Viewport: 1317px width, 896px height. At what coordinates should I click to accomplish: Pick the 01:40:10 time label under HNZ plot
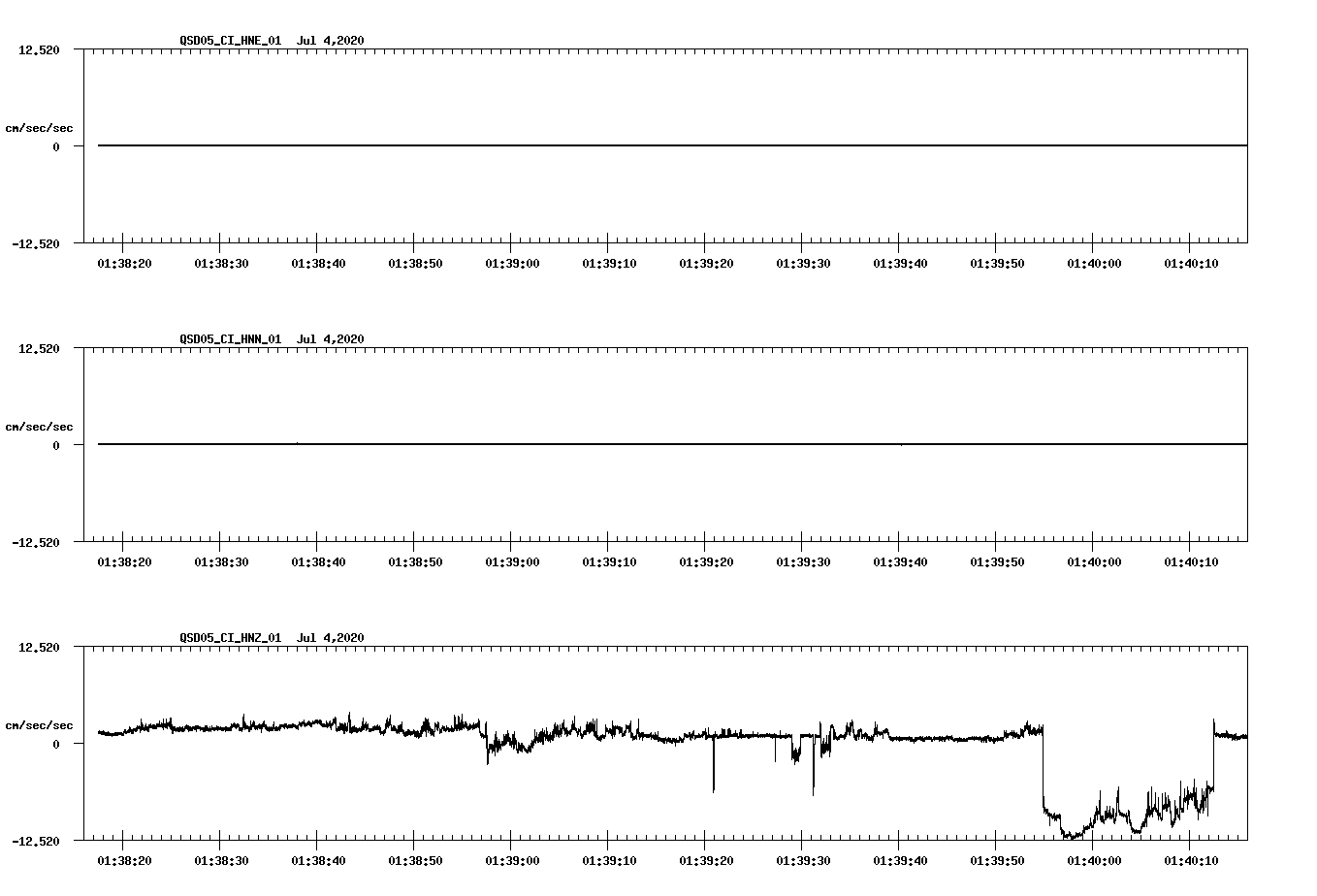click(1191, 861)
